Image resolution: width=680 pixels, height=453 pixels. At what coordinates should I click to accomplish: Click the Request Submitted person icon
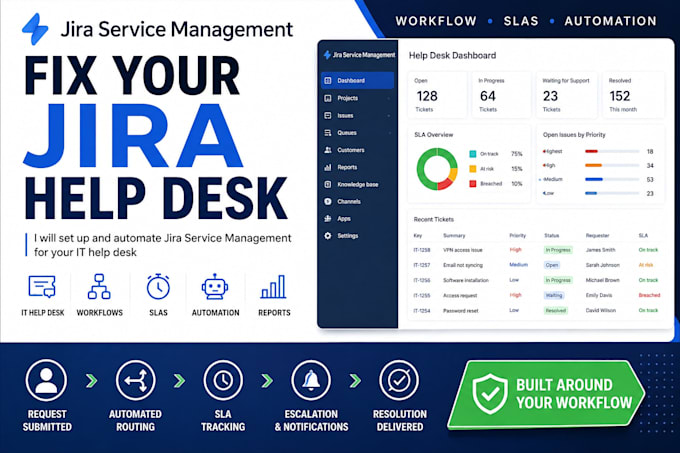pyautogui.click(x=46, y=380)
